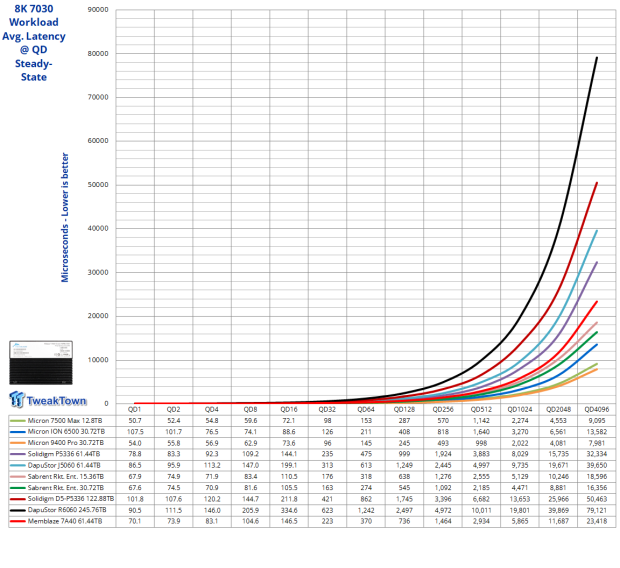Click the QD128 axis label
Screen dimensions: 620x568
pyautogui.click(x=404, y=409)
